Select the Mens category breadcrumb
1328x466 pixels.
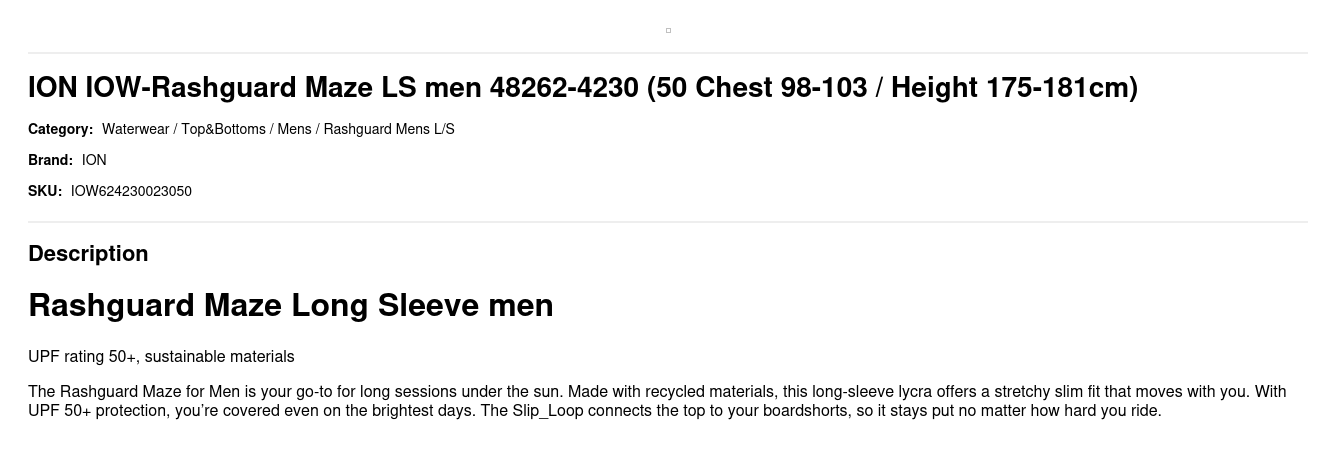294,129
